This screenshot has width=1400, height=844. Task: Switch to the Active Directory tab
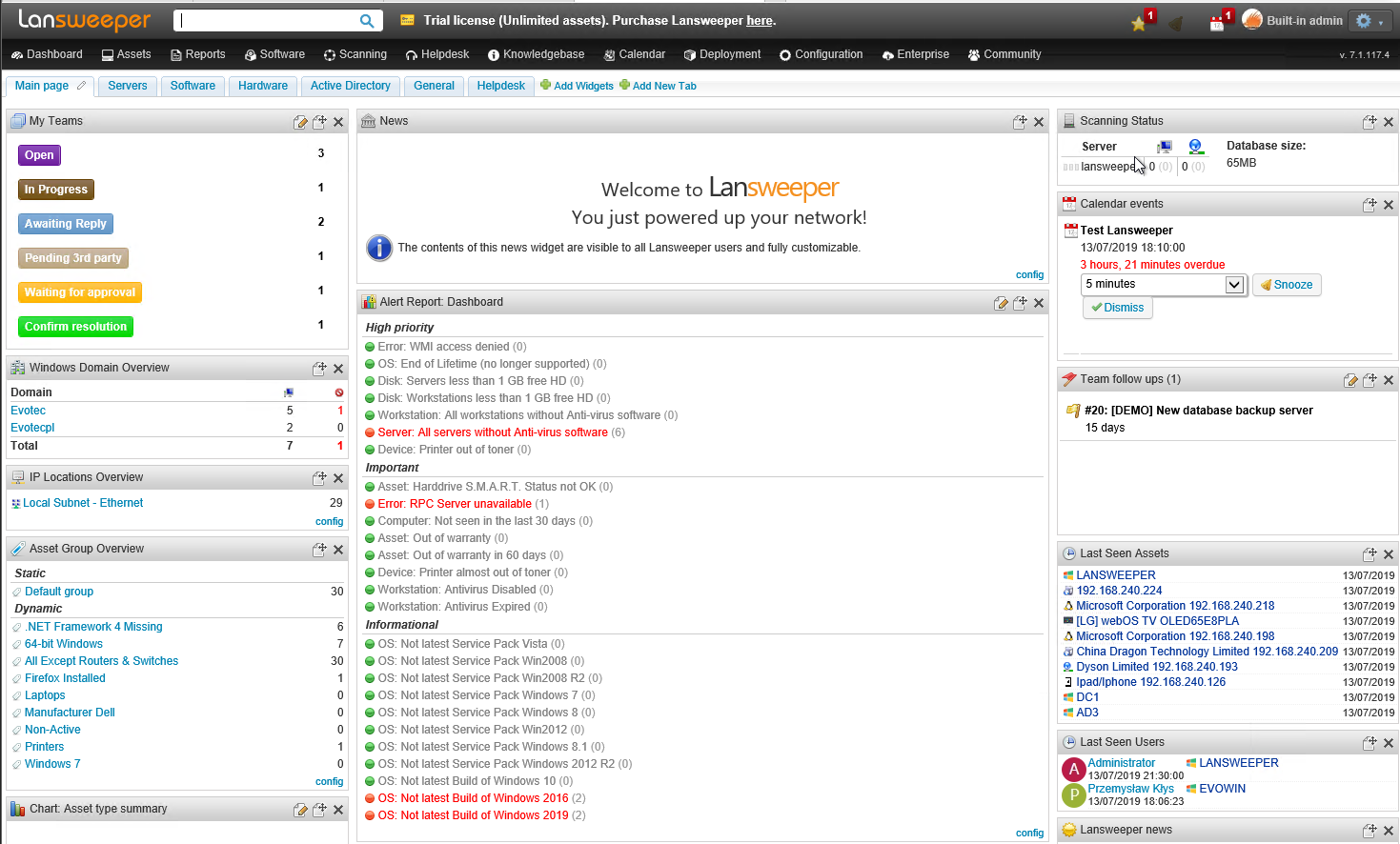point(350,86)
